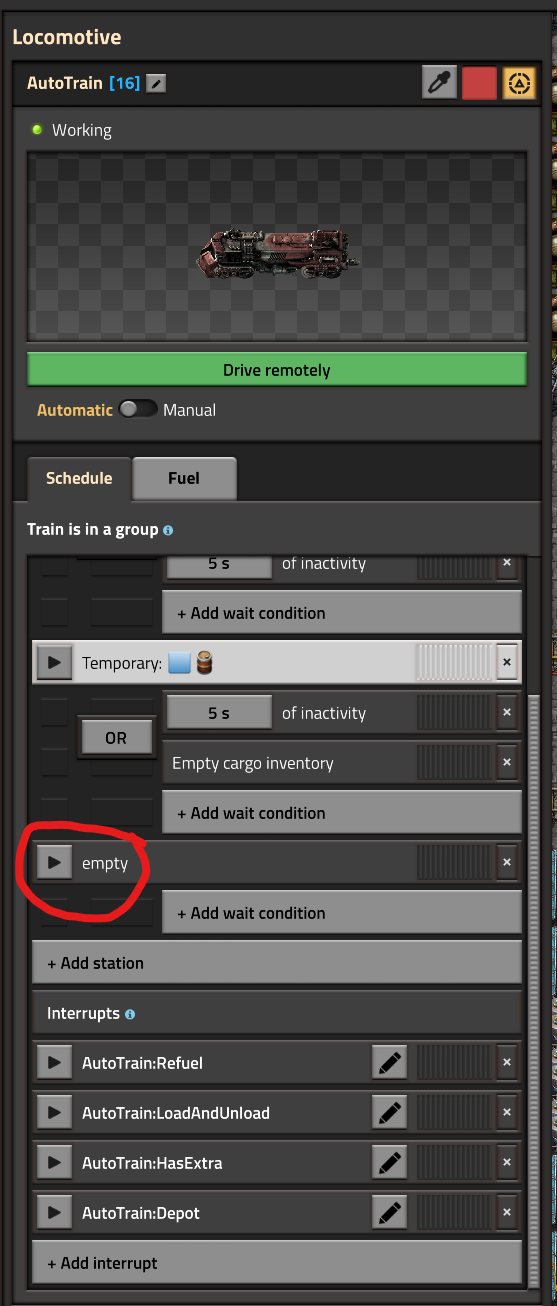Select the color picker eyedropper icon
Viewport: 557px width, 1306px height.
point(439,83)
